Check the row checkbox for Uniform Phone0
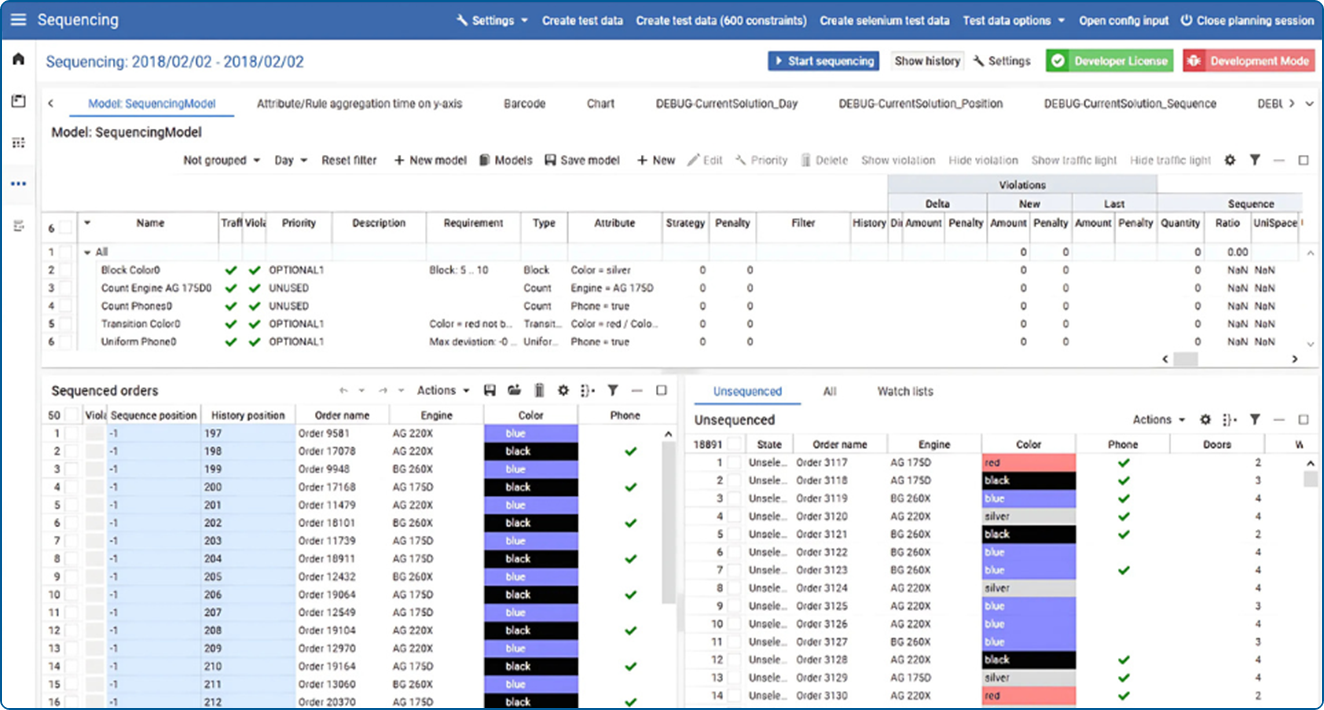 click(x=65, y=342)
